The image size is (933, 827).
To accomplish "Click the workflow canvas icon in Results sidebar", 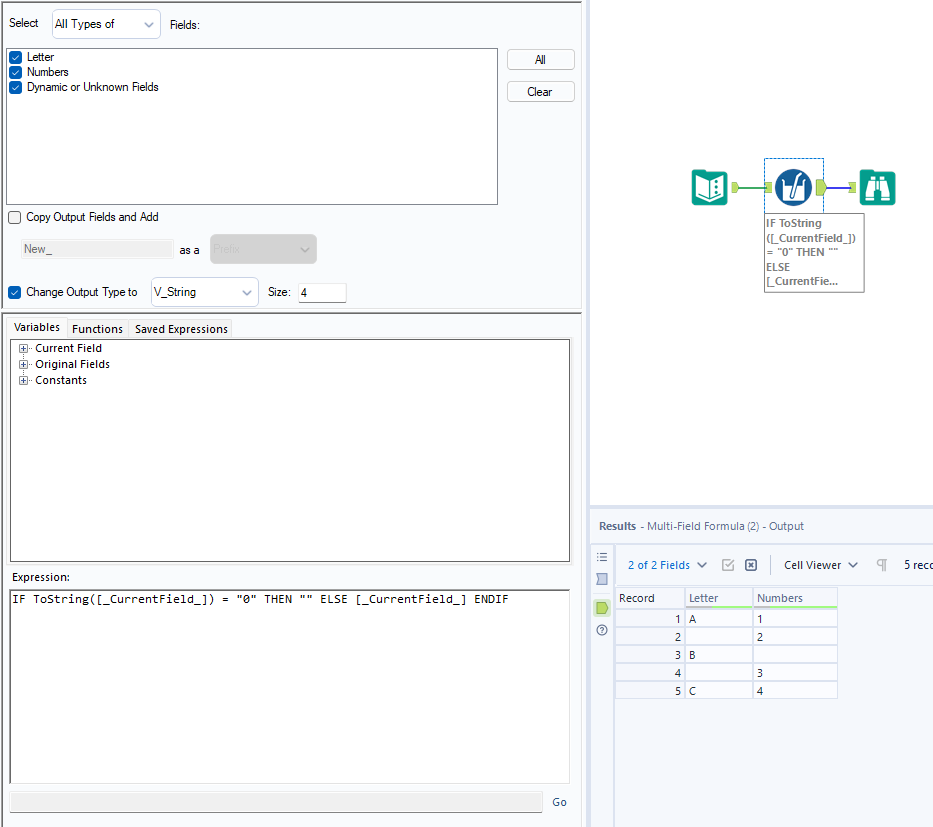I will [601, 577].
